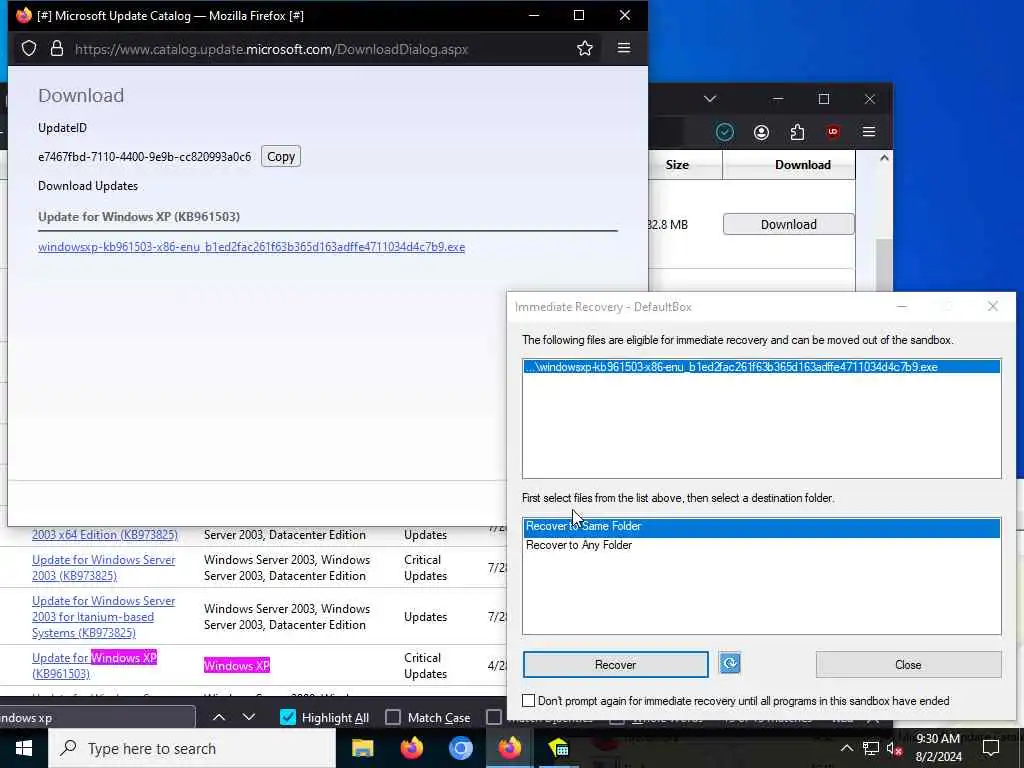Image resolution: width=1024 pixels, height=768 pixels.
Task: Open the main Firefox window's hamburger menu
Action: click(869, 132)
